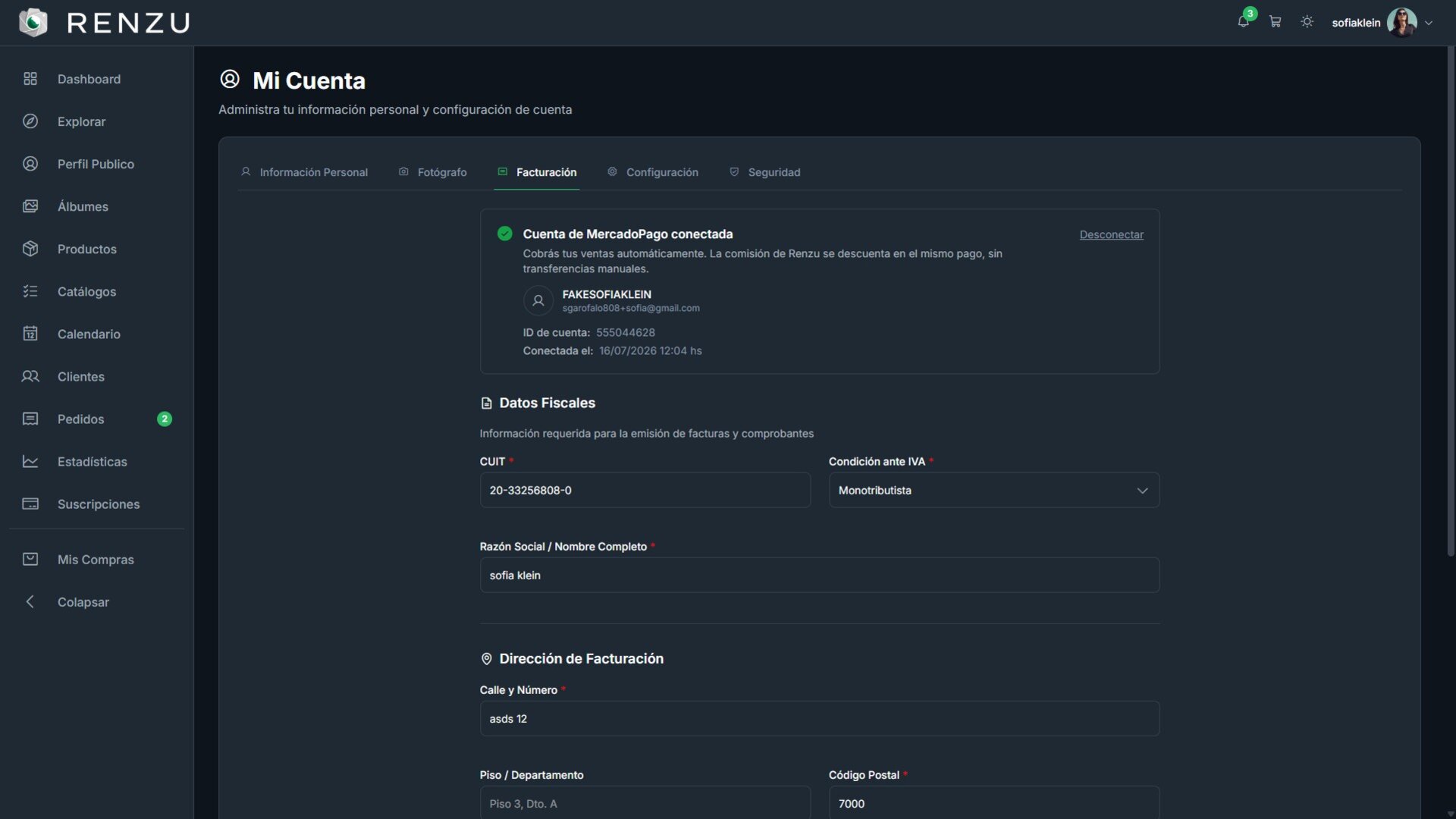Click the Pedidos badge showing 2

click(x=165, y=419)
